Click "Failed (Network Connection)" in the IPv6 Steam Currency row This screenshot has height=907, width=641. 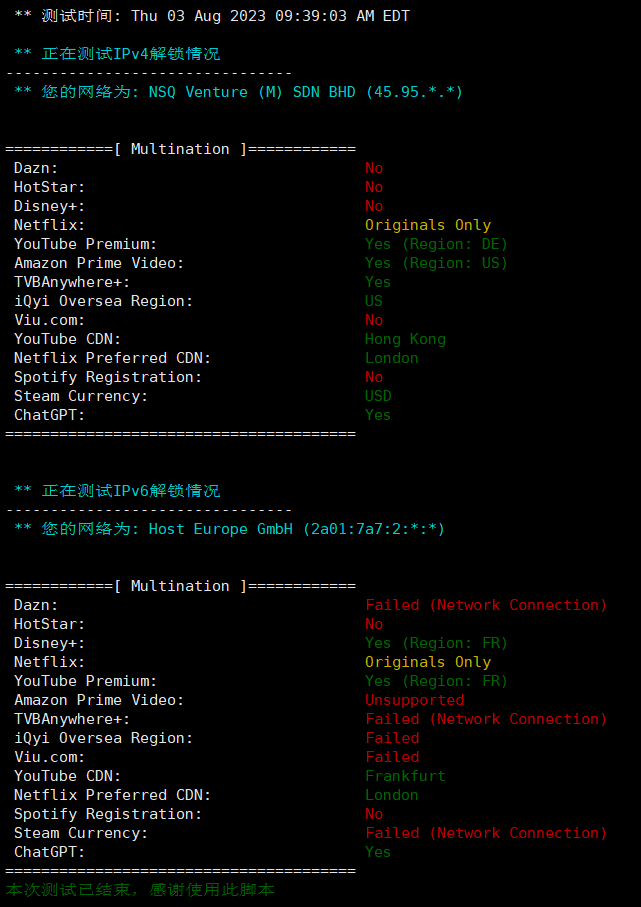coord(486,834)
